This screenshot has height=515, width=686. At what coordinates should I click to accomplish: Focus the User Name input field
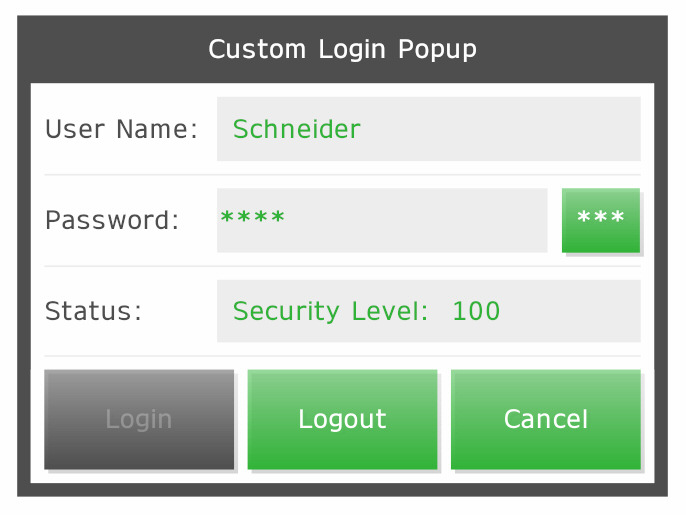click(428, 129)
